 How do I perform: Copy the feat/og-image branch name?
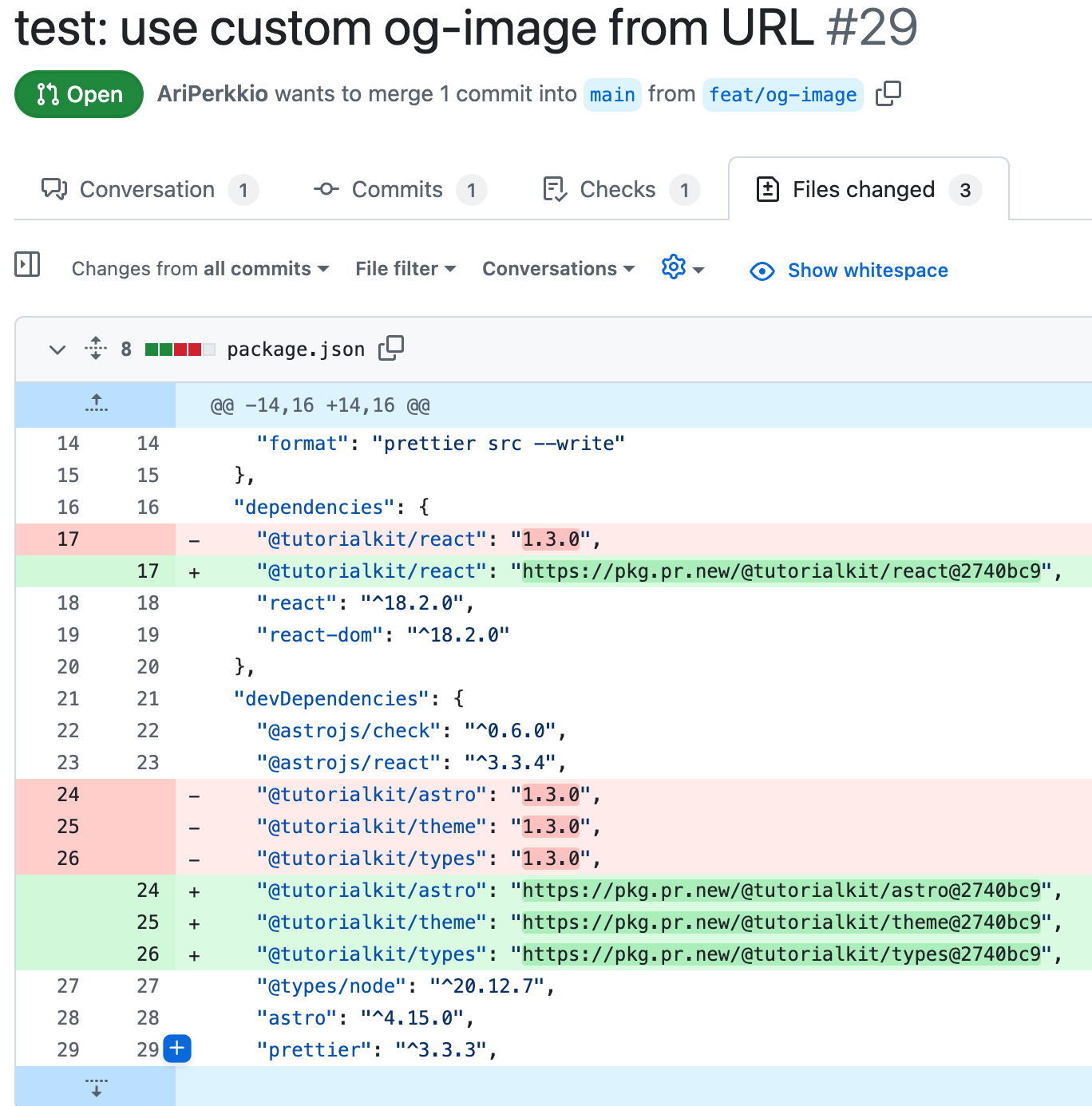(x=888, y=94)
